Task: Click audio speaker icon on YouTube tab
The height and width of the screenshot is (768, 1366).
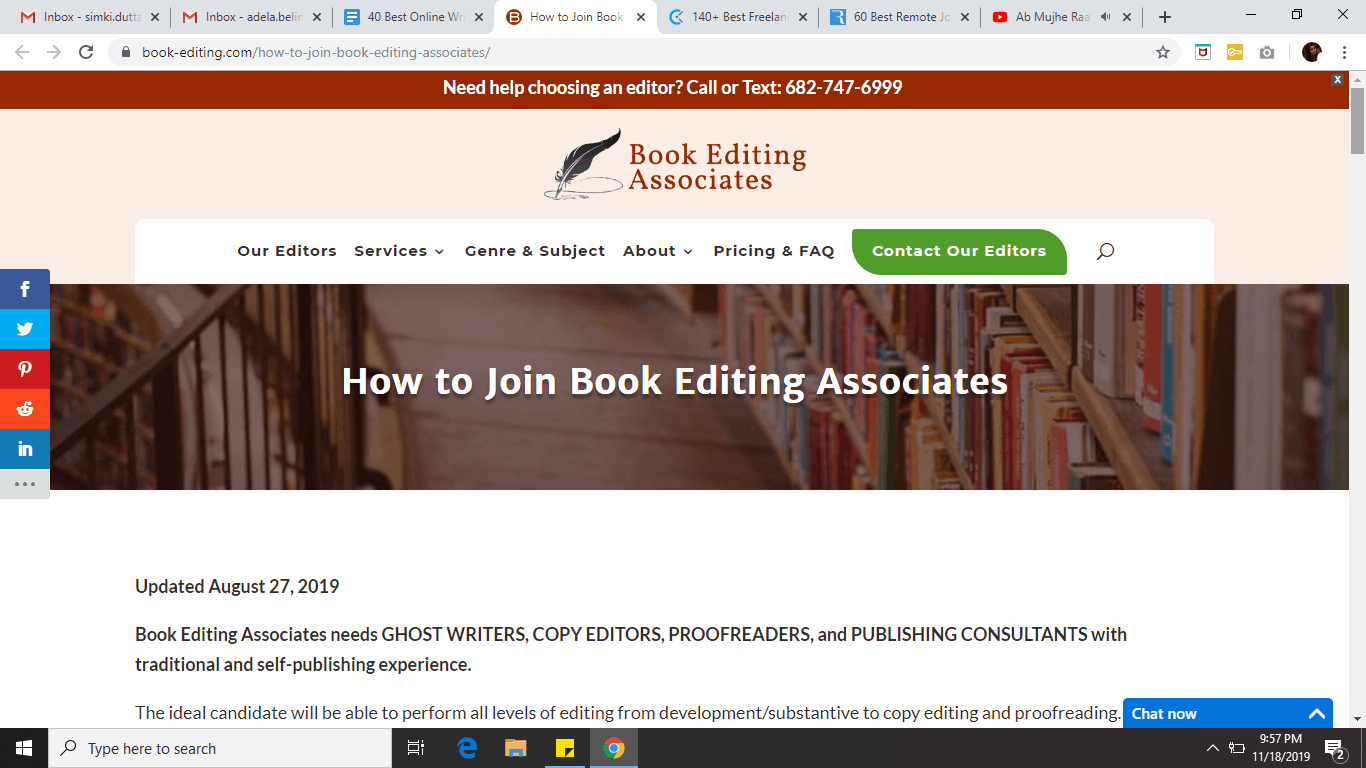Action: pos(1105,17)
